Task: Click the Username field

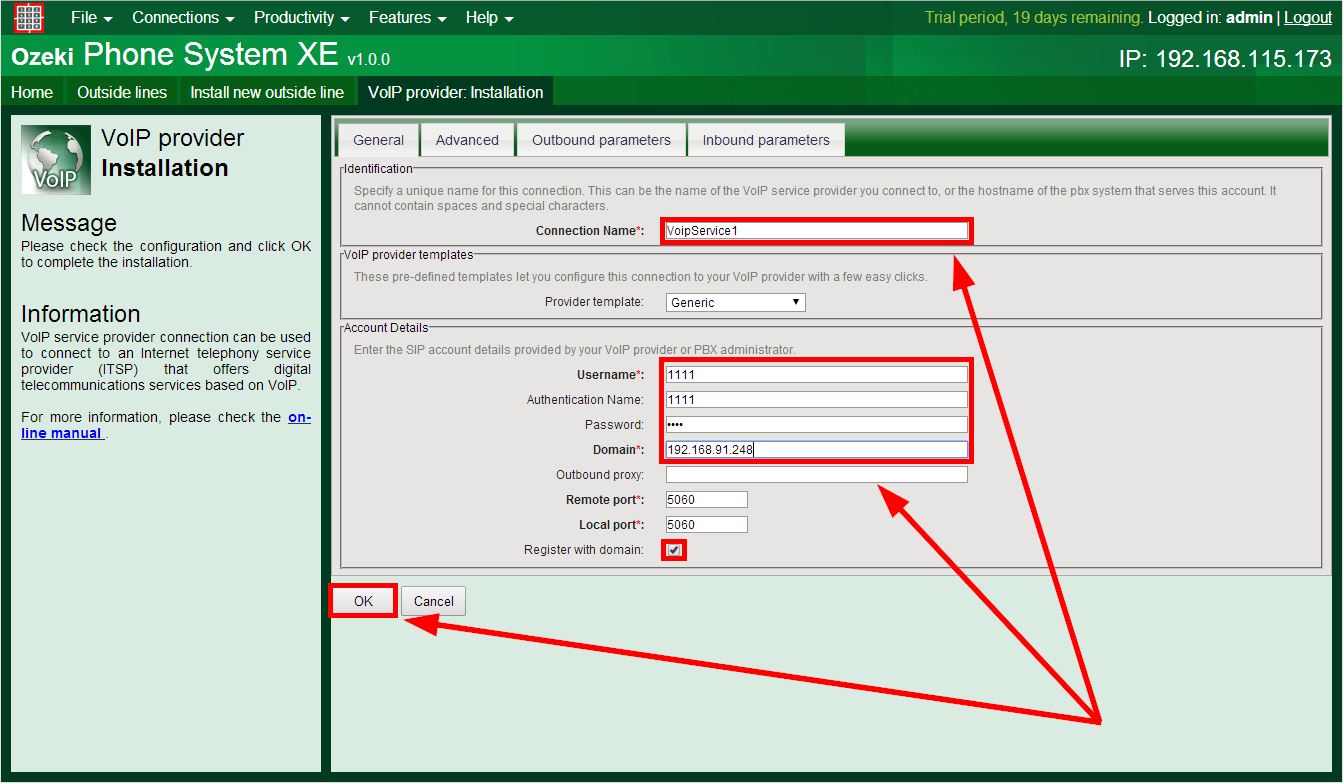Action: point(817,375)
